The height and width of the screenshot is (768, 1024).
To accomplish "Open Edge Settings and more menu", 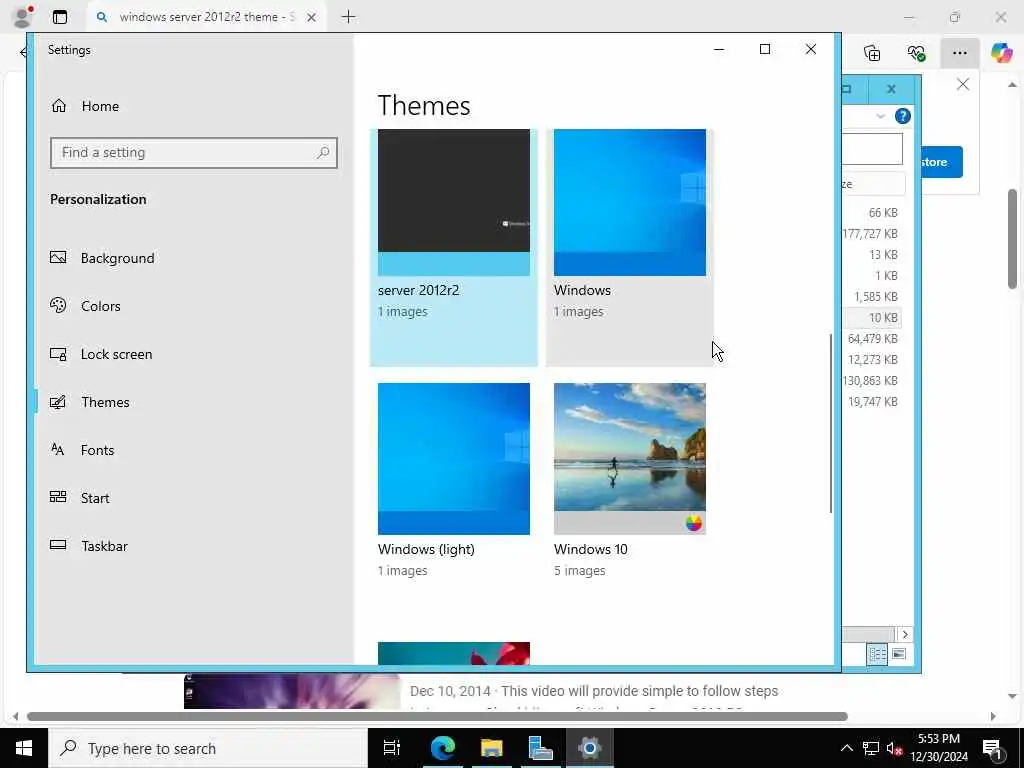I will pyautogui.click(x=959, y=53).
